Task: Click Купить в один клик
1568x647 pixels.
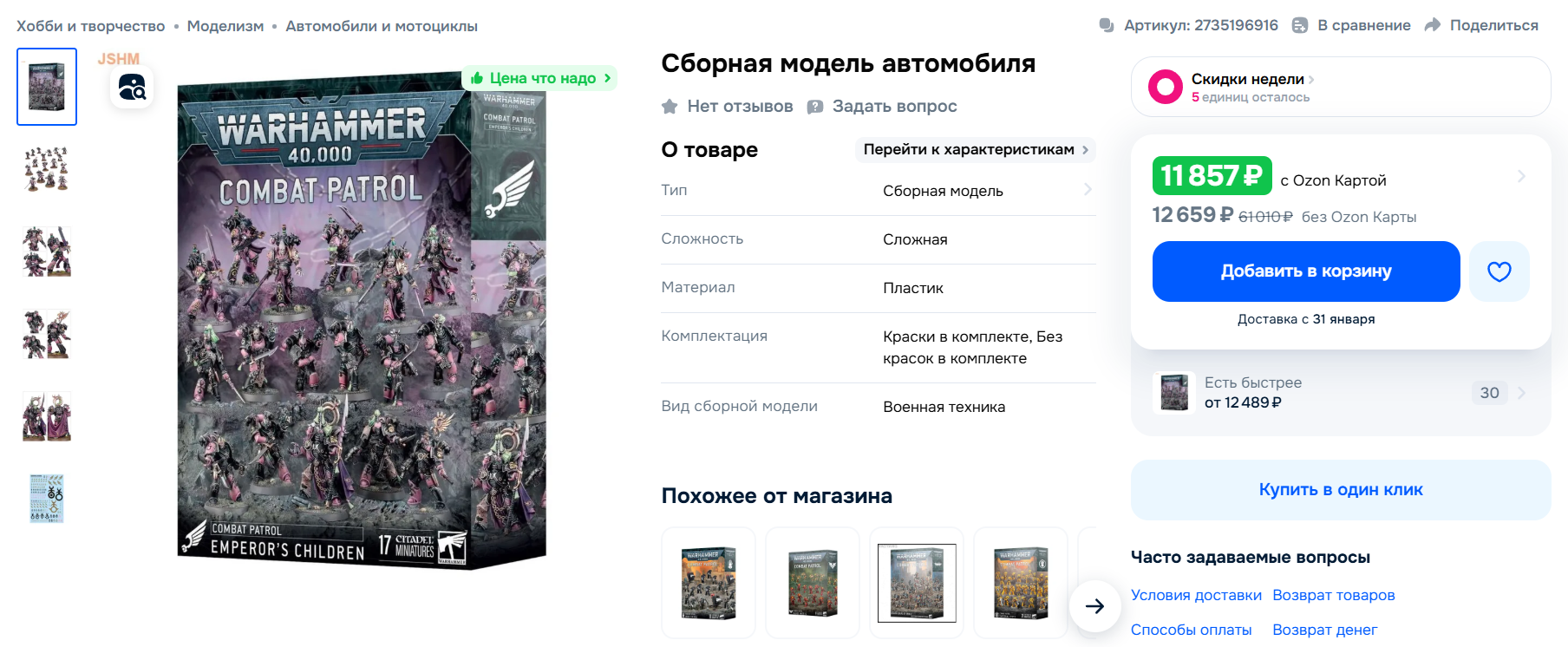Action: 1341,490
